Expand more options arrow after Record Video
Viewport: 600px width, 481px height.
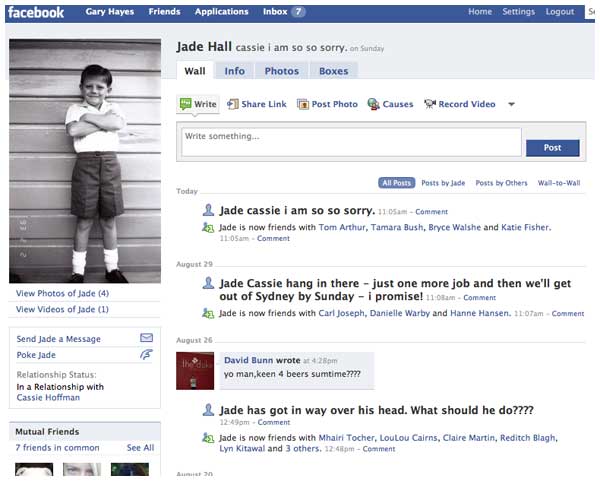[511, 105]
